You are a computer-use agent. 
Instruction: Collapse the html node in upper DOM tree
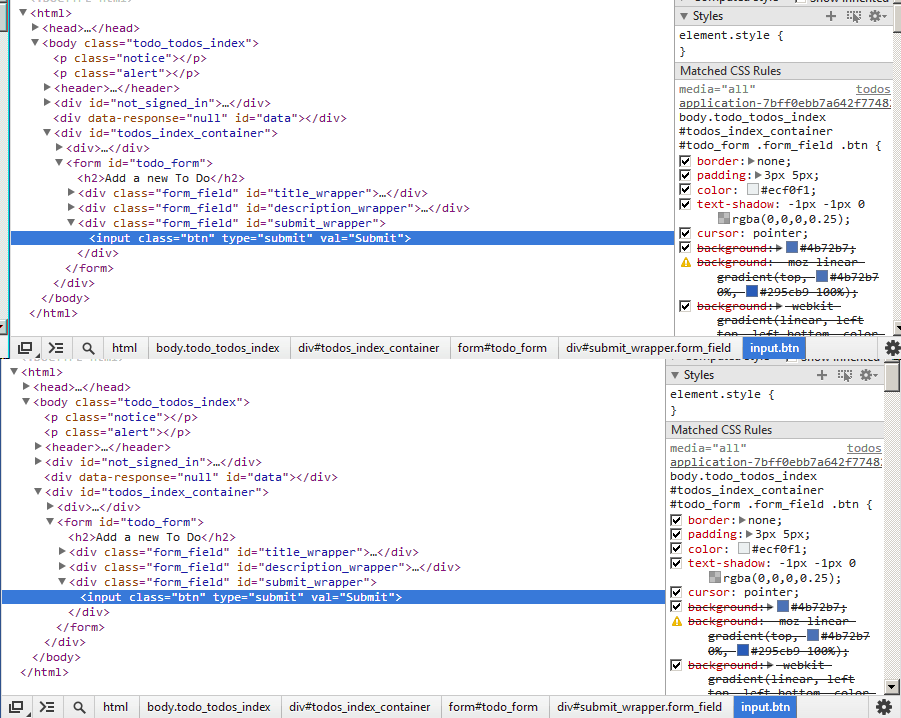(23, 13)
